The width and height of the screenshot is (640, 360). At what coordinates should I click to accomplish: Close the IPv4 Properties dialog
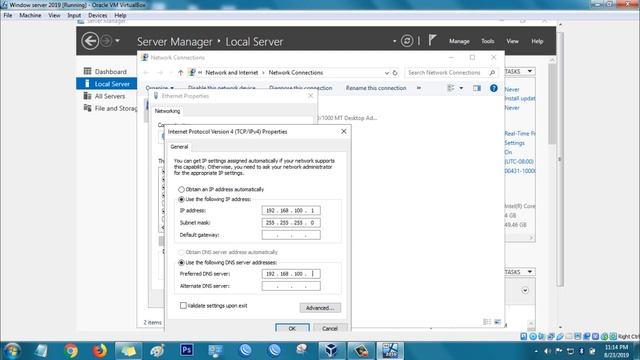(344, 131)
